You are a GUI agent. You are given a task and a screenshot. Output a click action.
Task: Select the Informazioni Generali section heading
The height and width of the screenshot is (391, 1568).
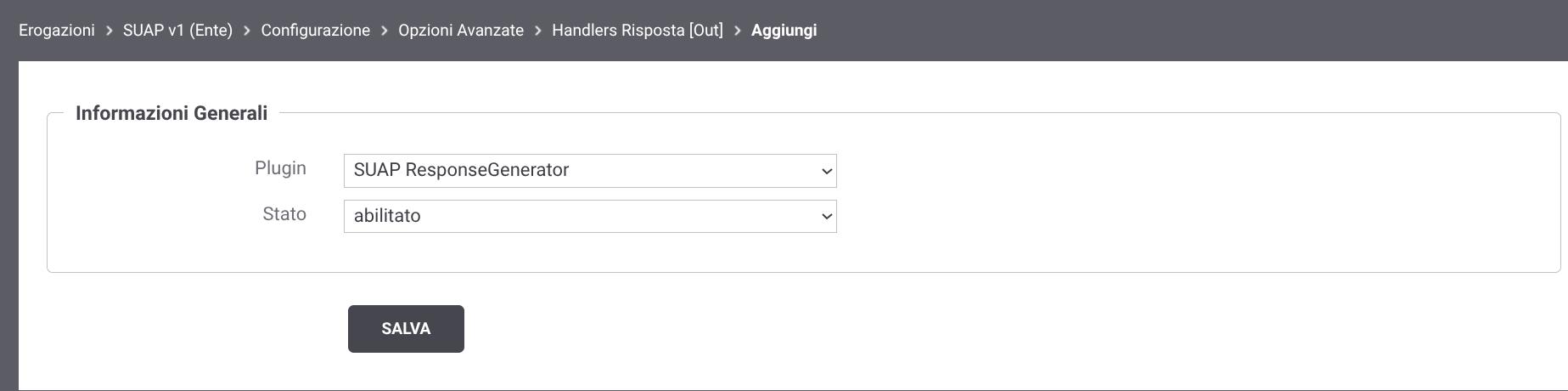(171, 113)
